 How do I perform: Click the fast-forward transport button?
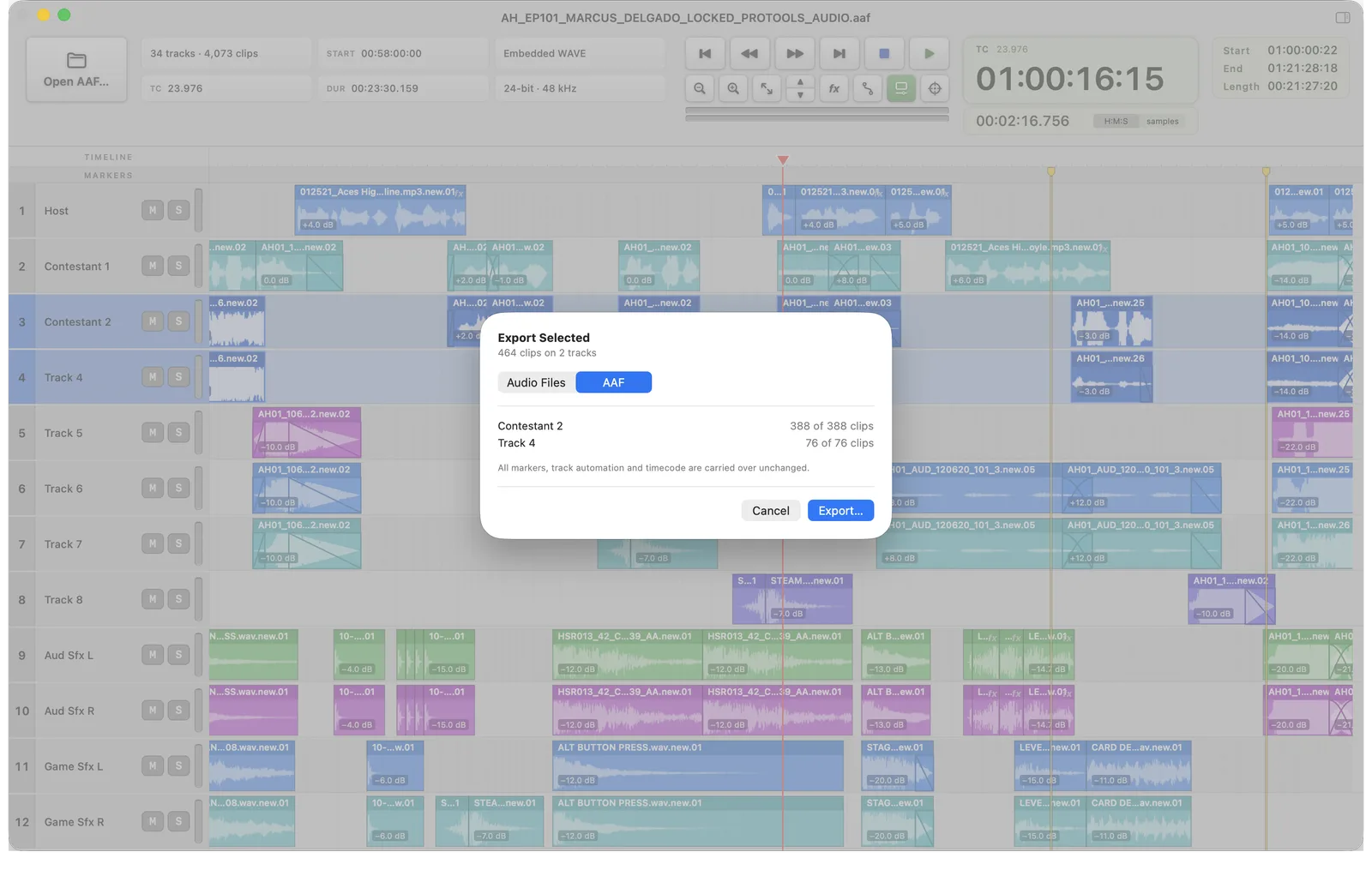795,53
